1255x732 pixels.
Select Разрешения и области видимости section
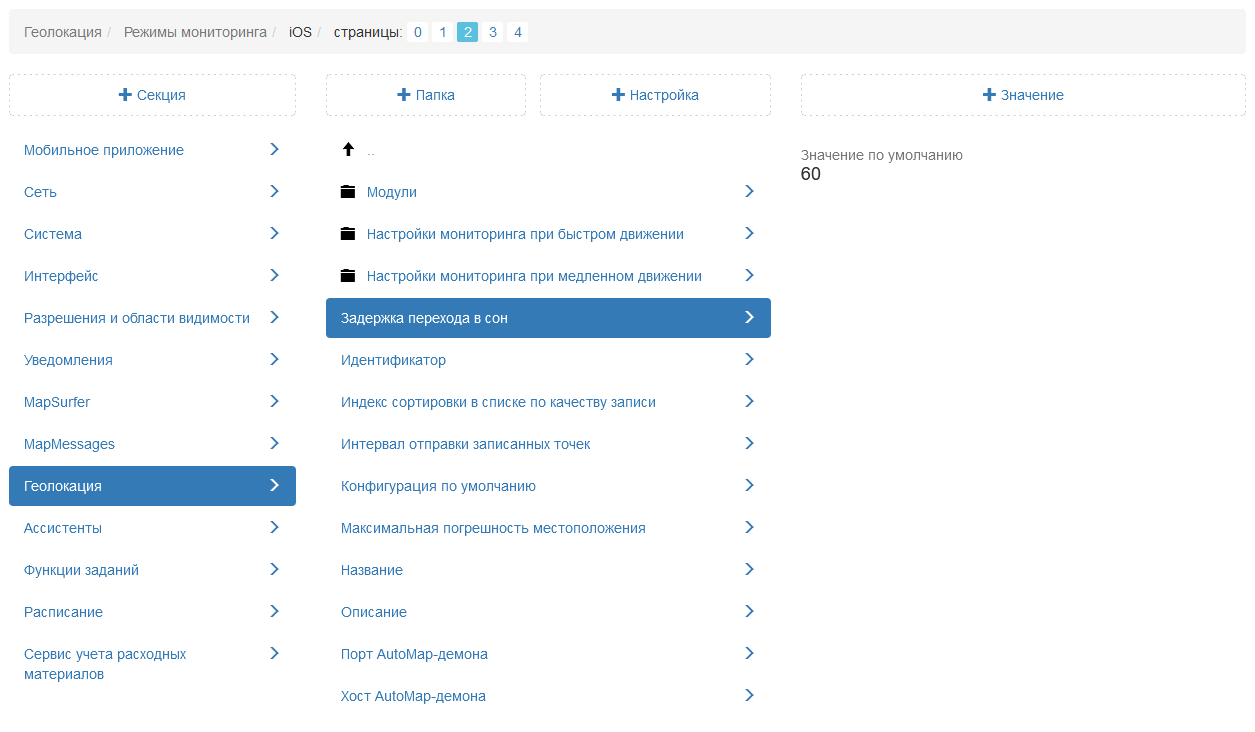pos(152,318)
